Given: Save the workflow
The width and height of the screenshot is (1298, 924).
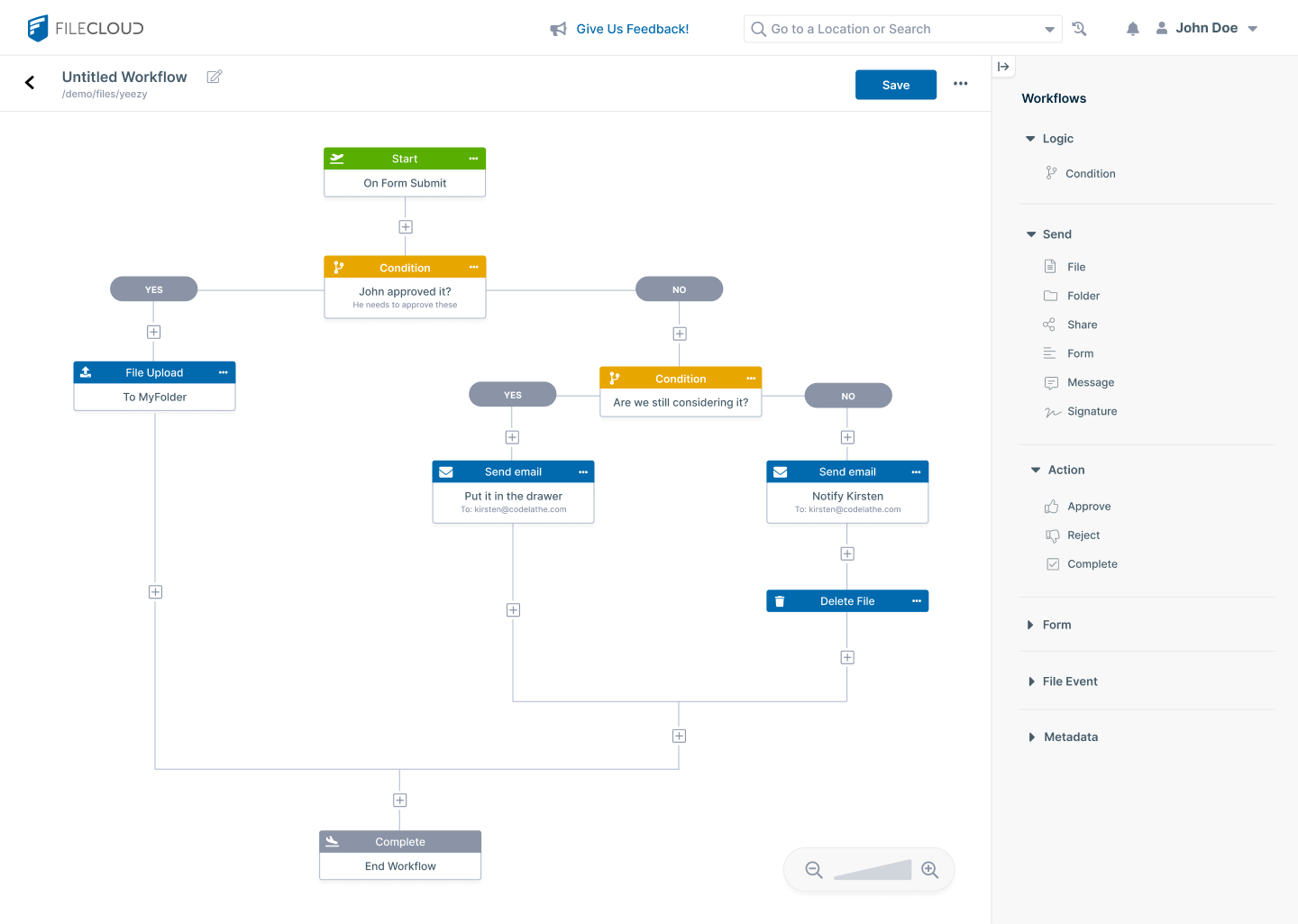Looking at the screenshot, I should tap(895, 85).
